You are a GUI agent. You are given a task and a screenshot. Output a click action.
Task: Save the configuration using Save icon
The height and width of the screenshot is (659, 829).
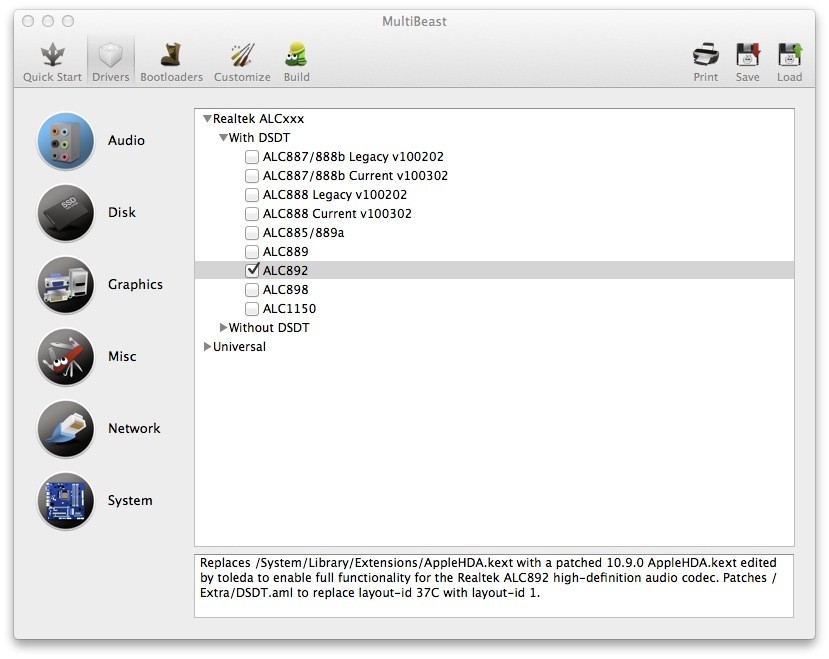point(747,61)
